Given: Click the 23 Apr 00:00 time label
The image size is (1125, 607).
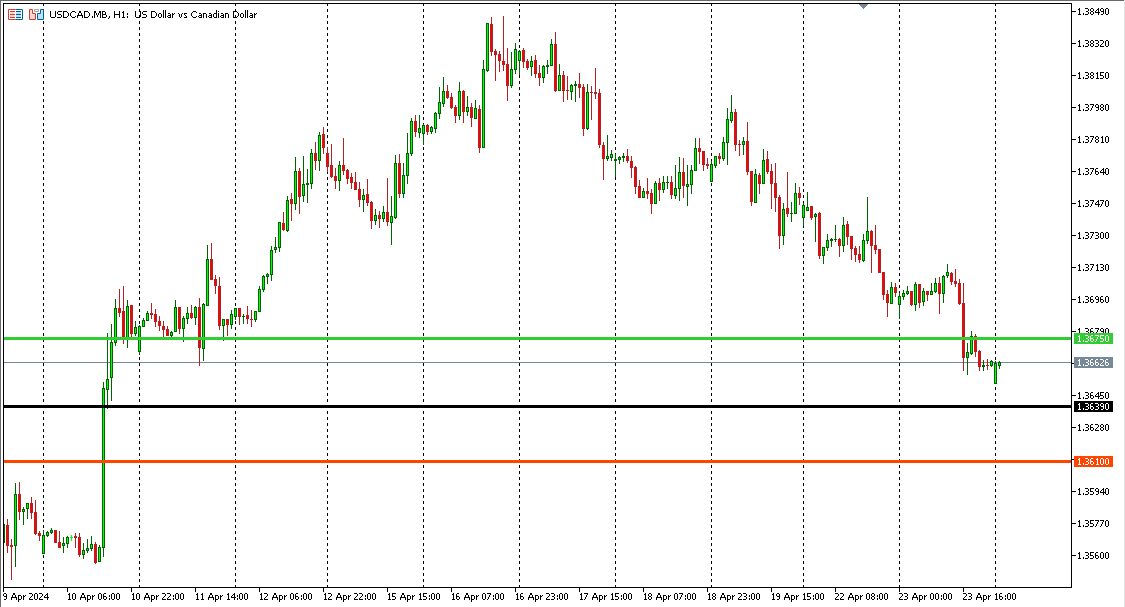Looking at the screenshot, I should [x=926, y=596].
